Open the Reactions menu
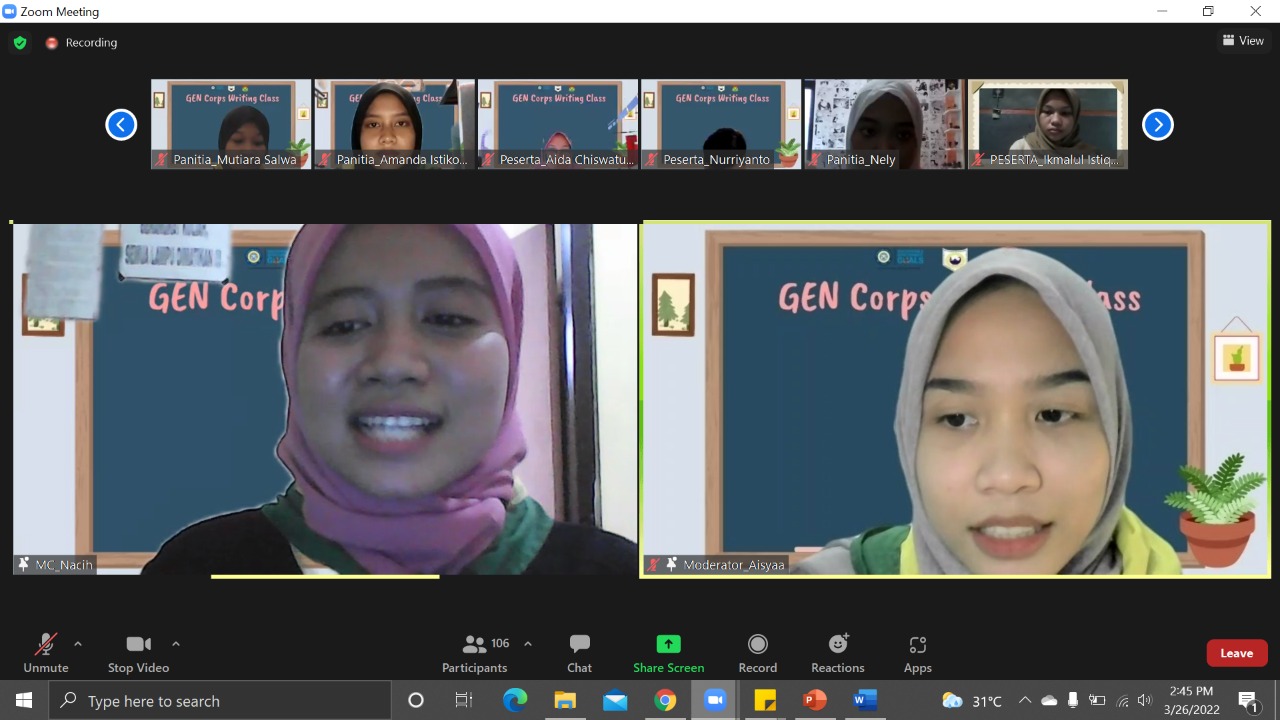This screenshot has width=1280, height=720. coord(838,653)
